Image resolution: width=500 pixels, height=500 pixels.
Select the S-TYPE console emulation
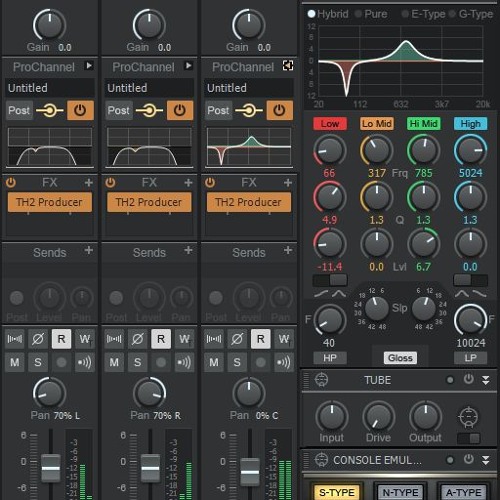pos(337,492)
